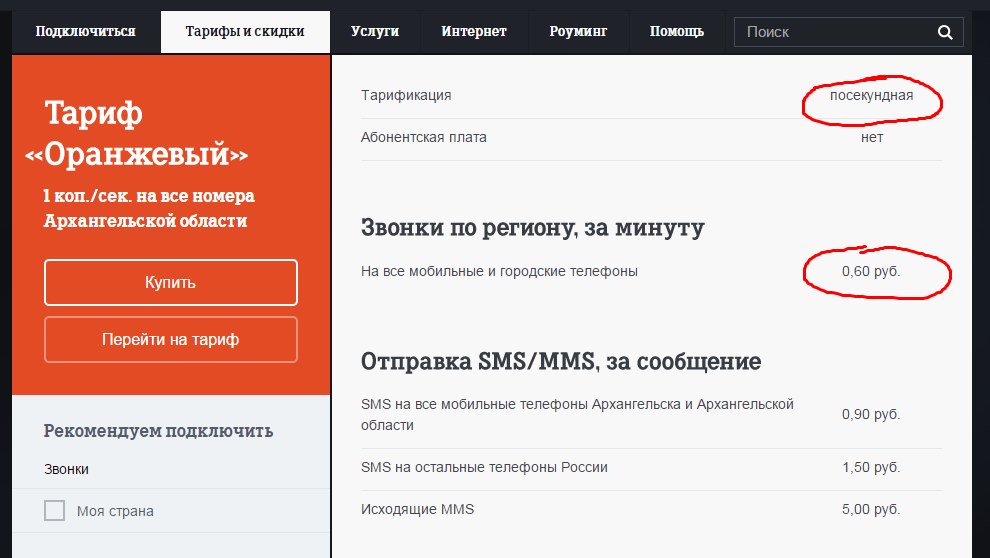Click the 1 коп./сек. tariff description
Viewport: 990px width, 558px height.
[148, 208]
